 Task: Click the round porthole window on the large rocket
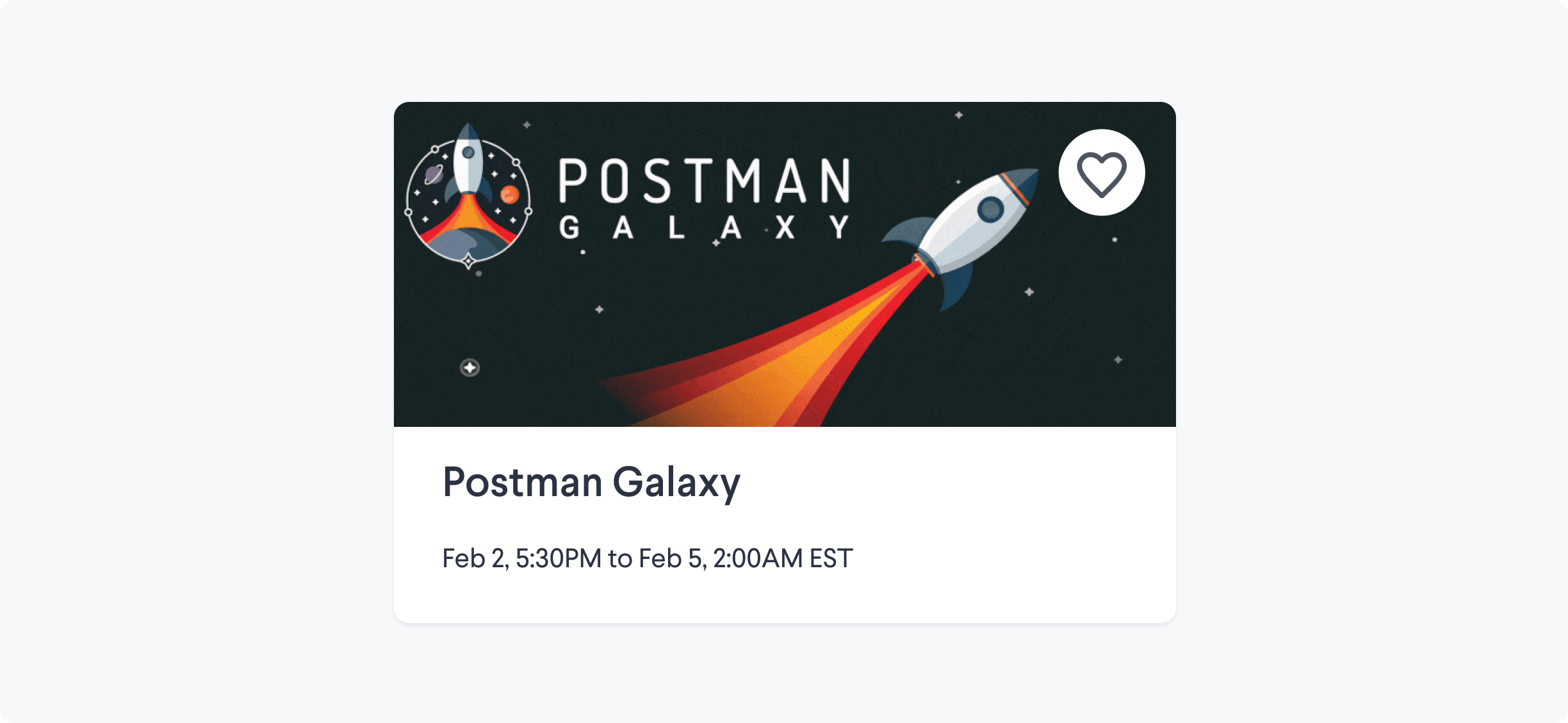click(x=990, y=209)
